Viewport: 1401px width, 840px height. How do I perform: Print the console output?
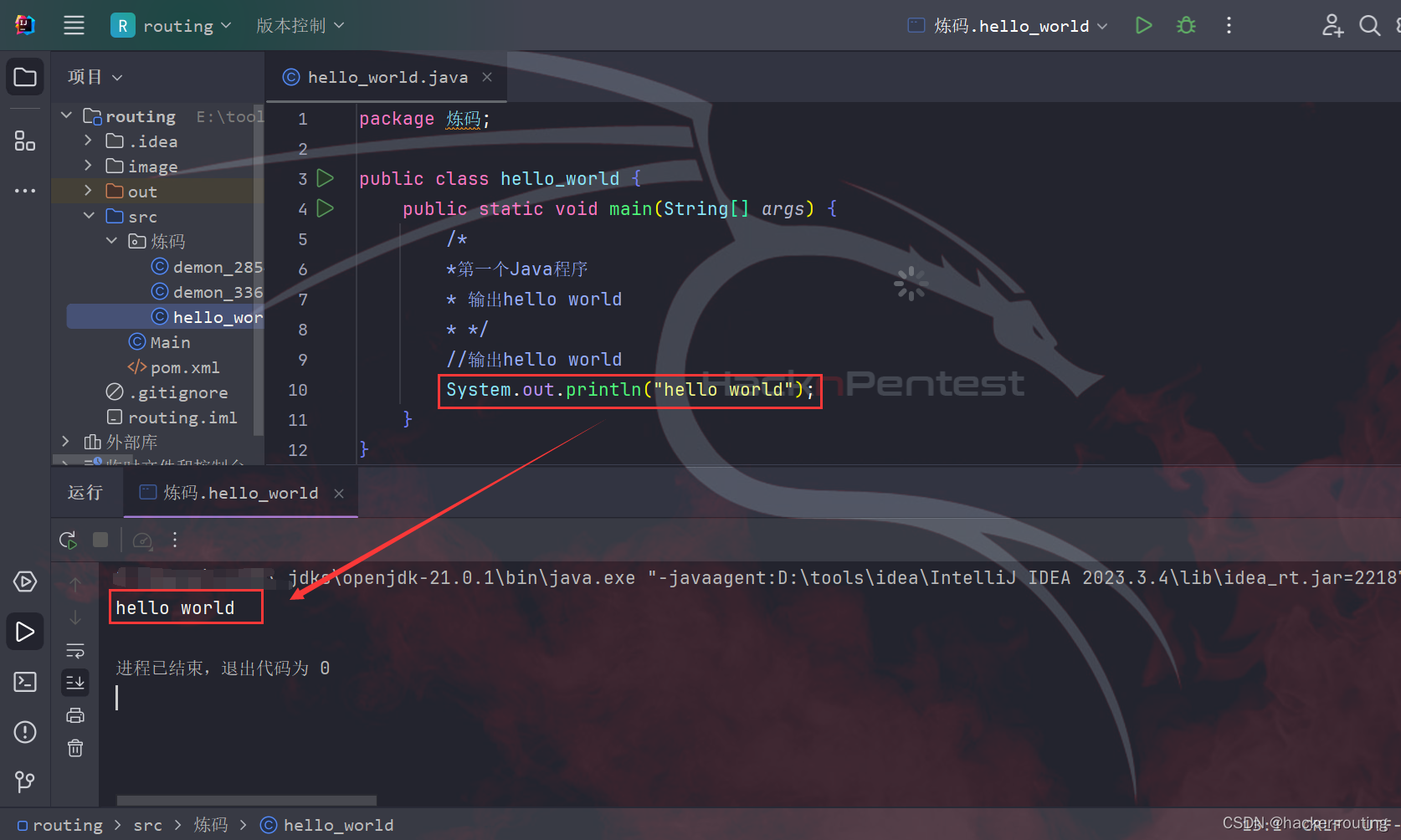pos(74,715)
